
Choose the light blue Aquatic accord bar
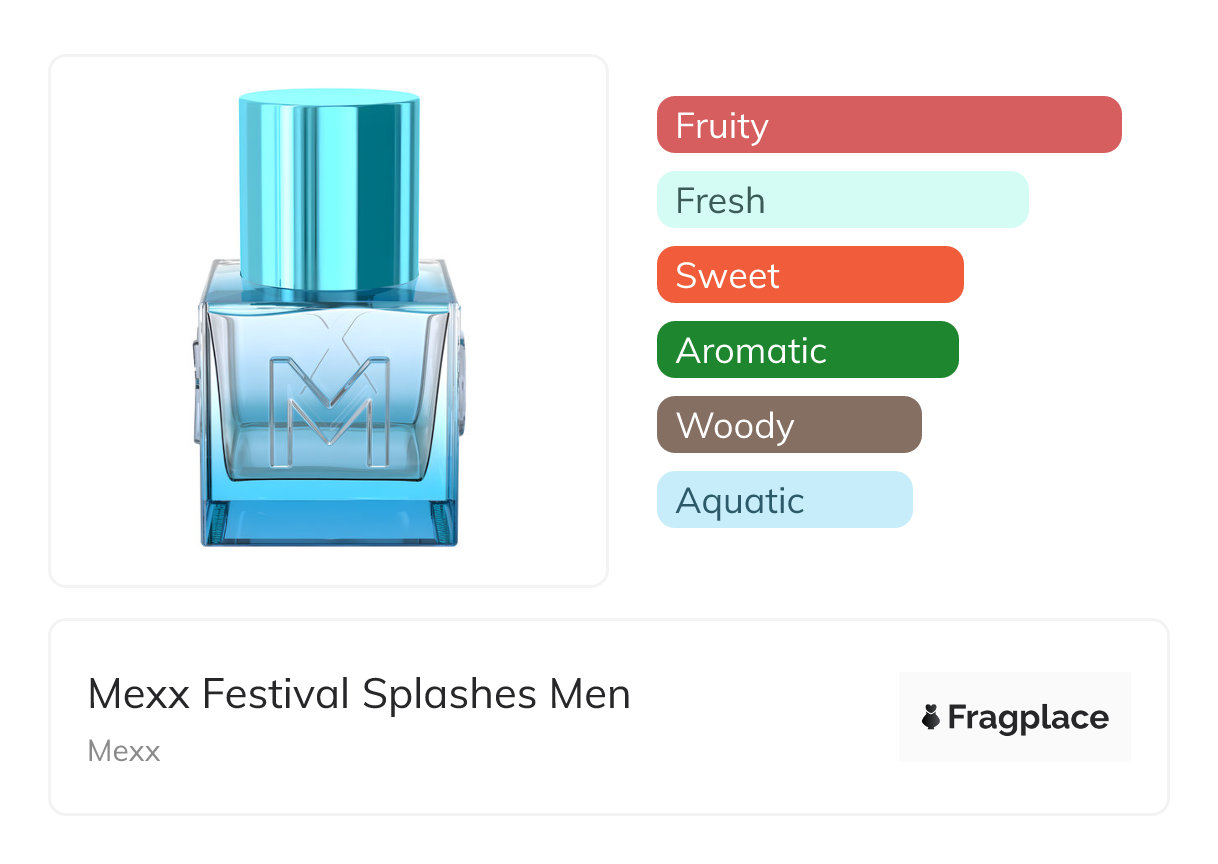point(784,500)
